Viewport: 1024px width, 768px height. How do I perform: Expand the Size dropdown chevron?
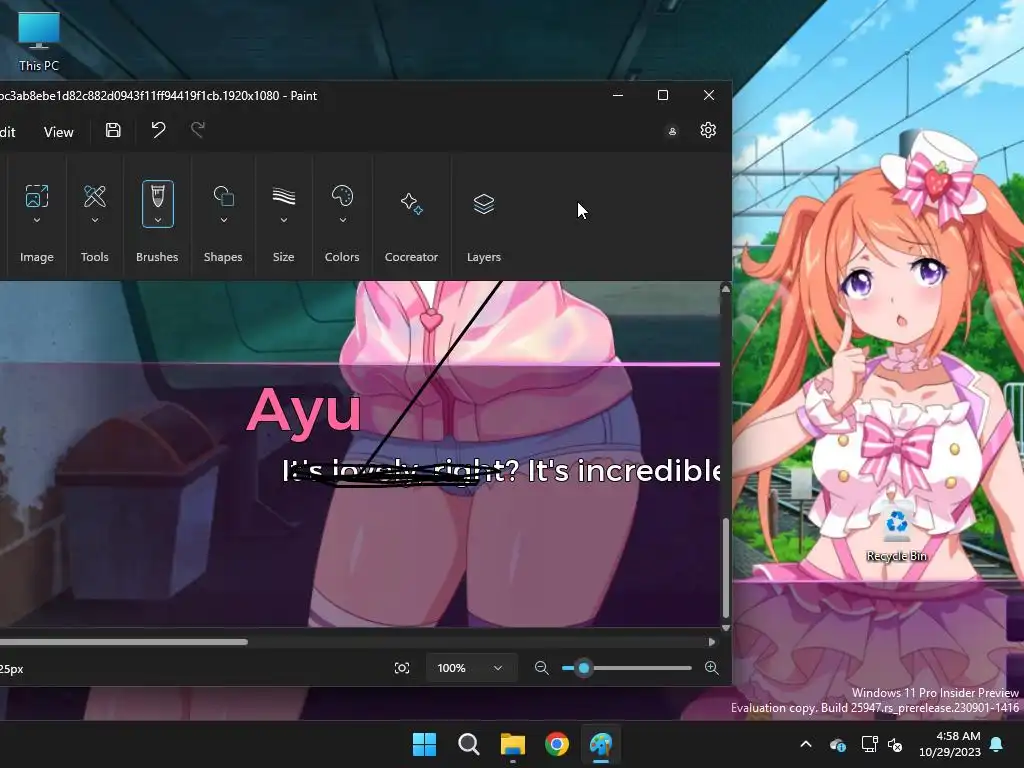pyautogui.click(x=283, y=220)
